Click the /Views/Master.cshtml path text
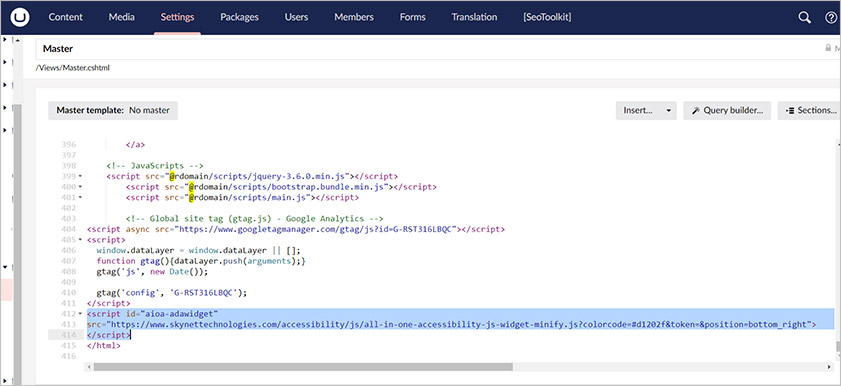Viewport: 841px width, 386px height. 73,68
